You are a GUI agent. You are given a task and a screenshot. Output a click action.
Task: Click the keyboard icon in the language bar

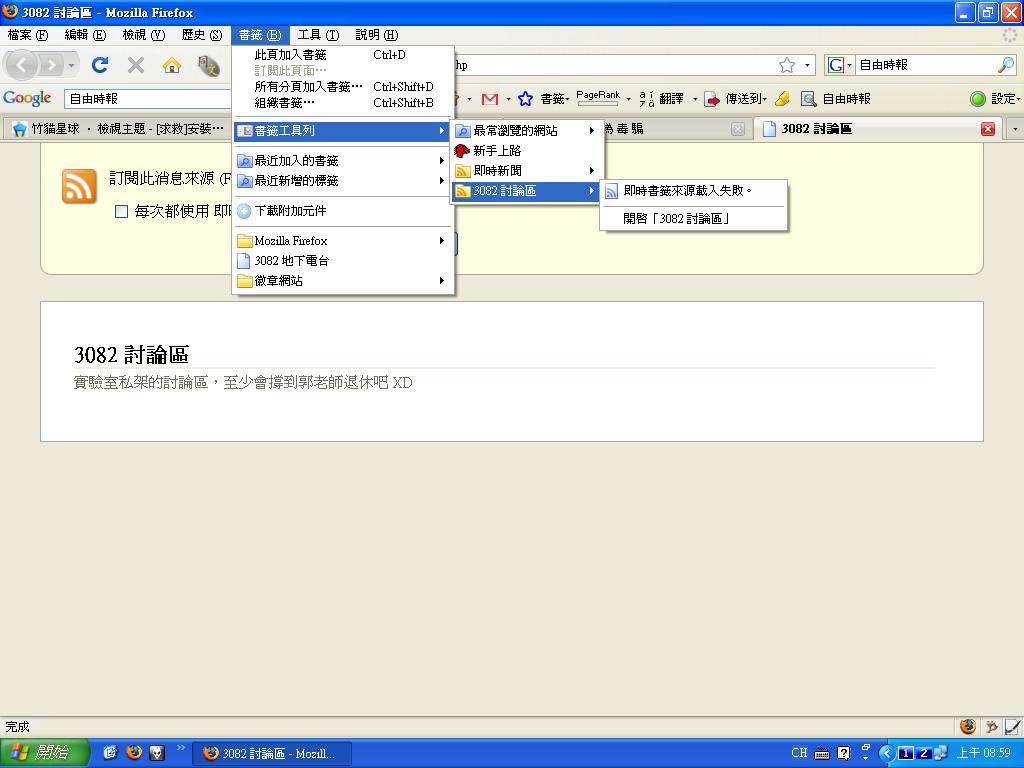[x=822, y=754]
